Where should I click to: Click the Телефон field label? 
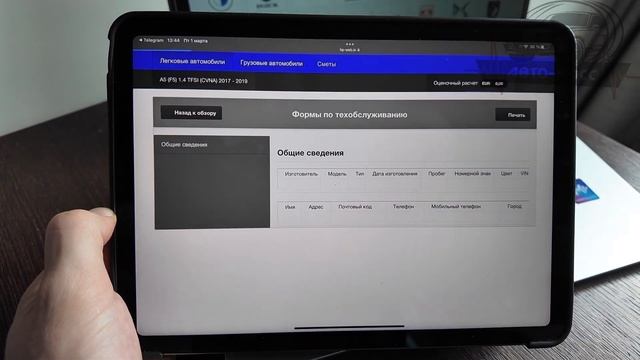click(x=403, y=207)
